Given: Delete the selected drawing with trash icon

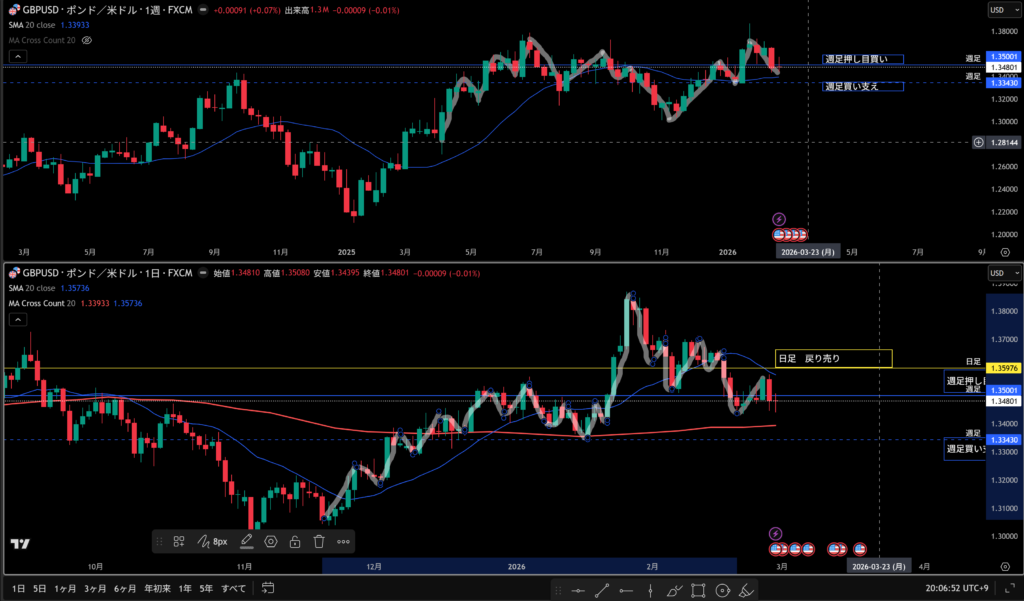Looking at the screenshot, I should (x=319, y=541).
